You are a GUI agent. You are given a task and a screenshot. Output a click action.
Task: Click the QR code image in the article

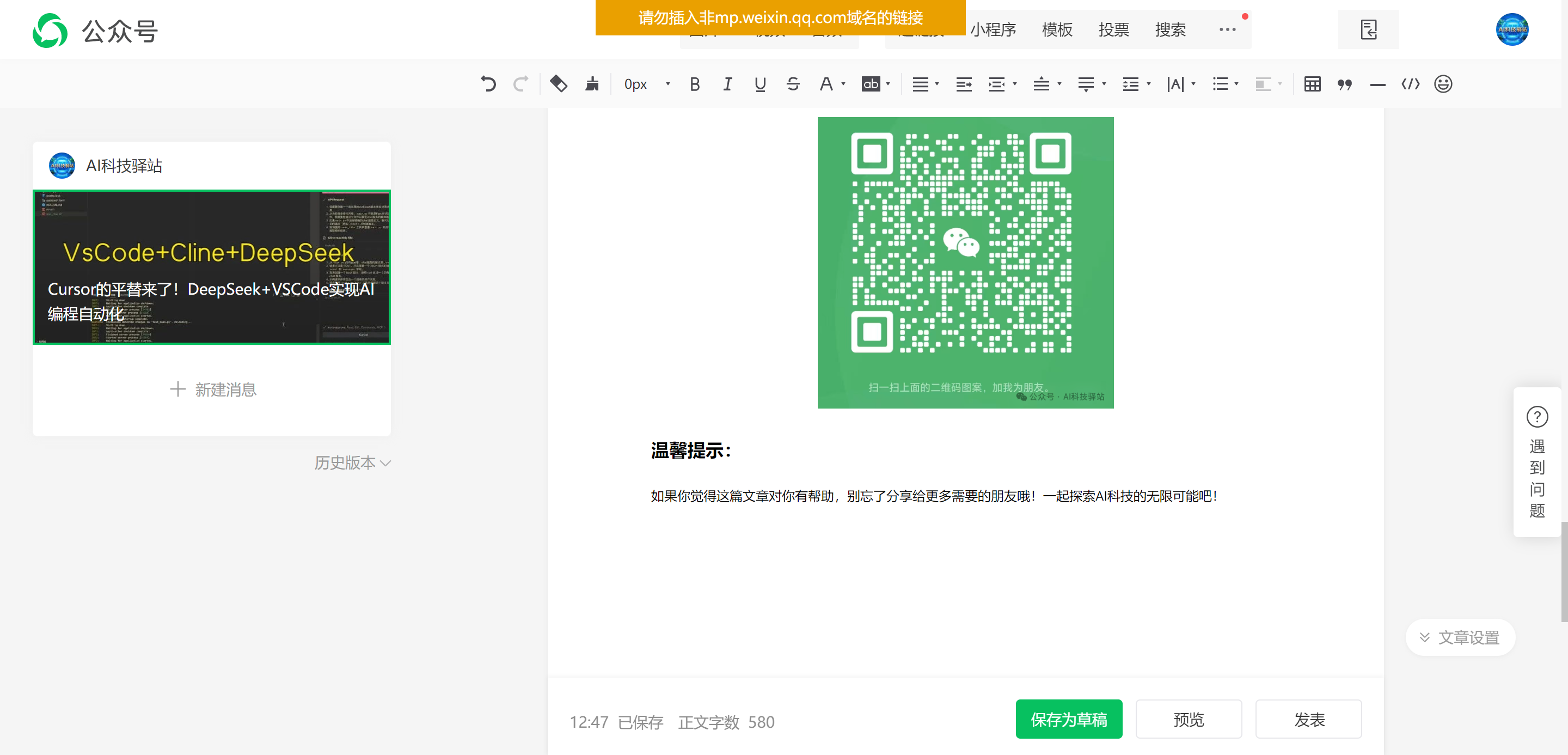[965, 263]
